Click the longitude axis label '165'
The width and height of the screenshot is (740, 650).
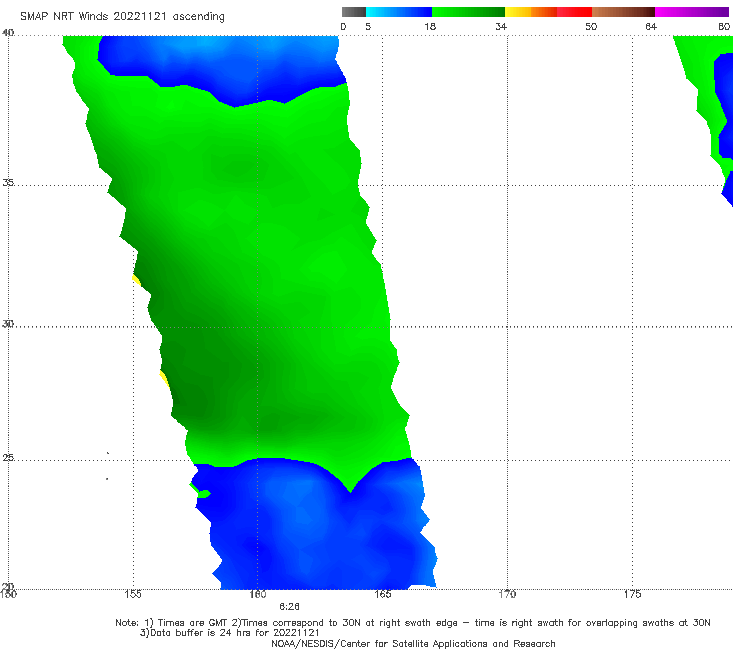tap(383, 594)
